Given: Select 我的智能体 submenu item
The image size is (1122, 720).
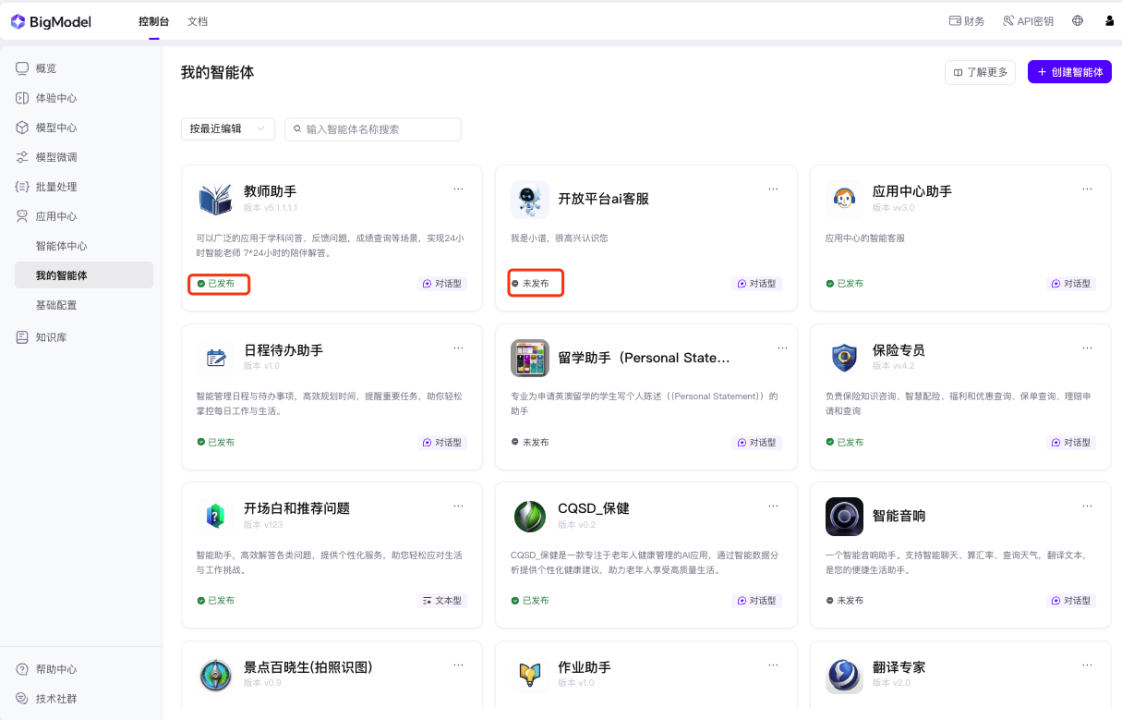Looking at the screenshot, I should (84, 276).
